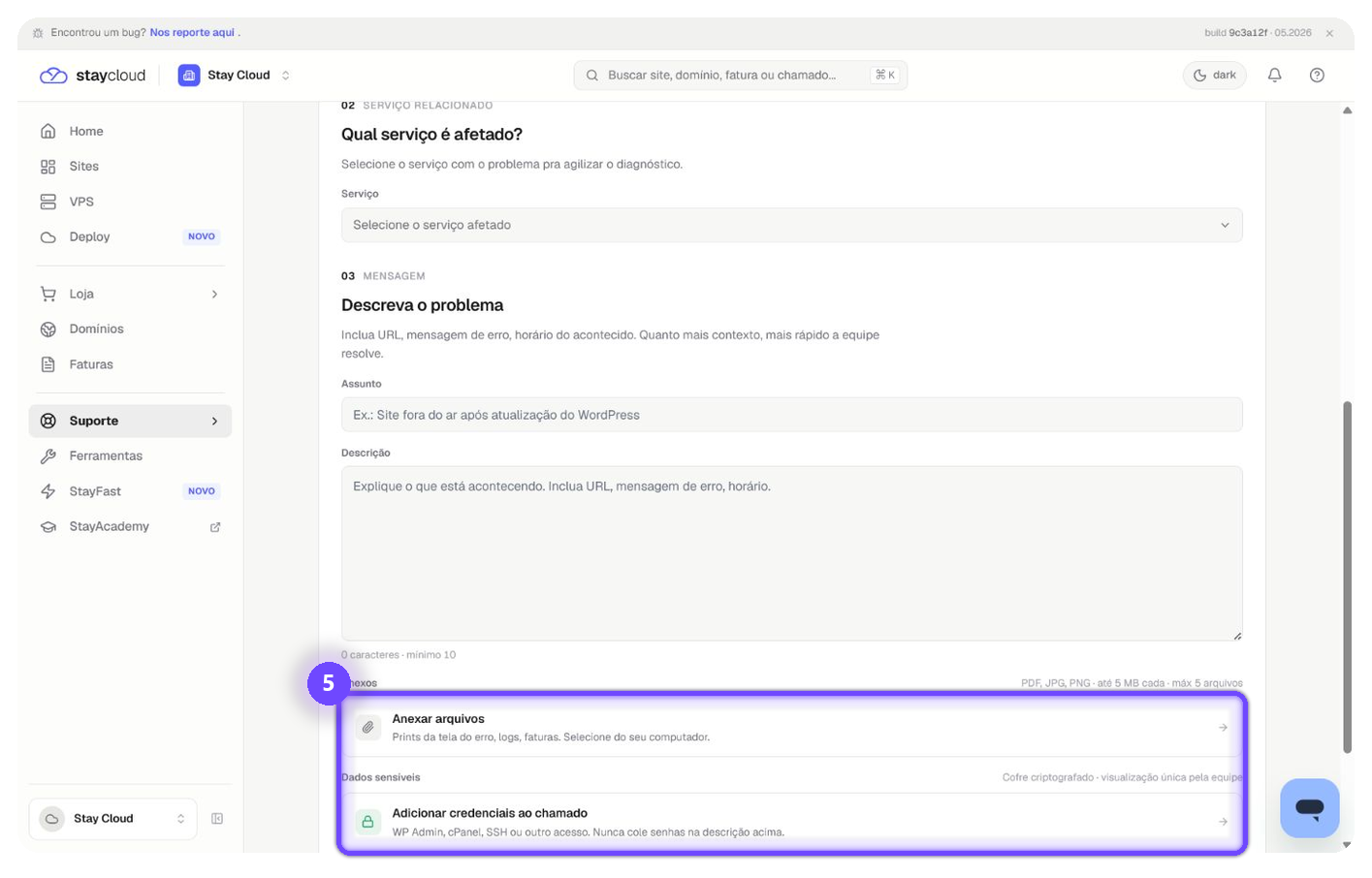Click the '0 caracteres · mínimo 10' text
The image size is (1372, 878).
399,655
